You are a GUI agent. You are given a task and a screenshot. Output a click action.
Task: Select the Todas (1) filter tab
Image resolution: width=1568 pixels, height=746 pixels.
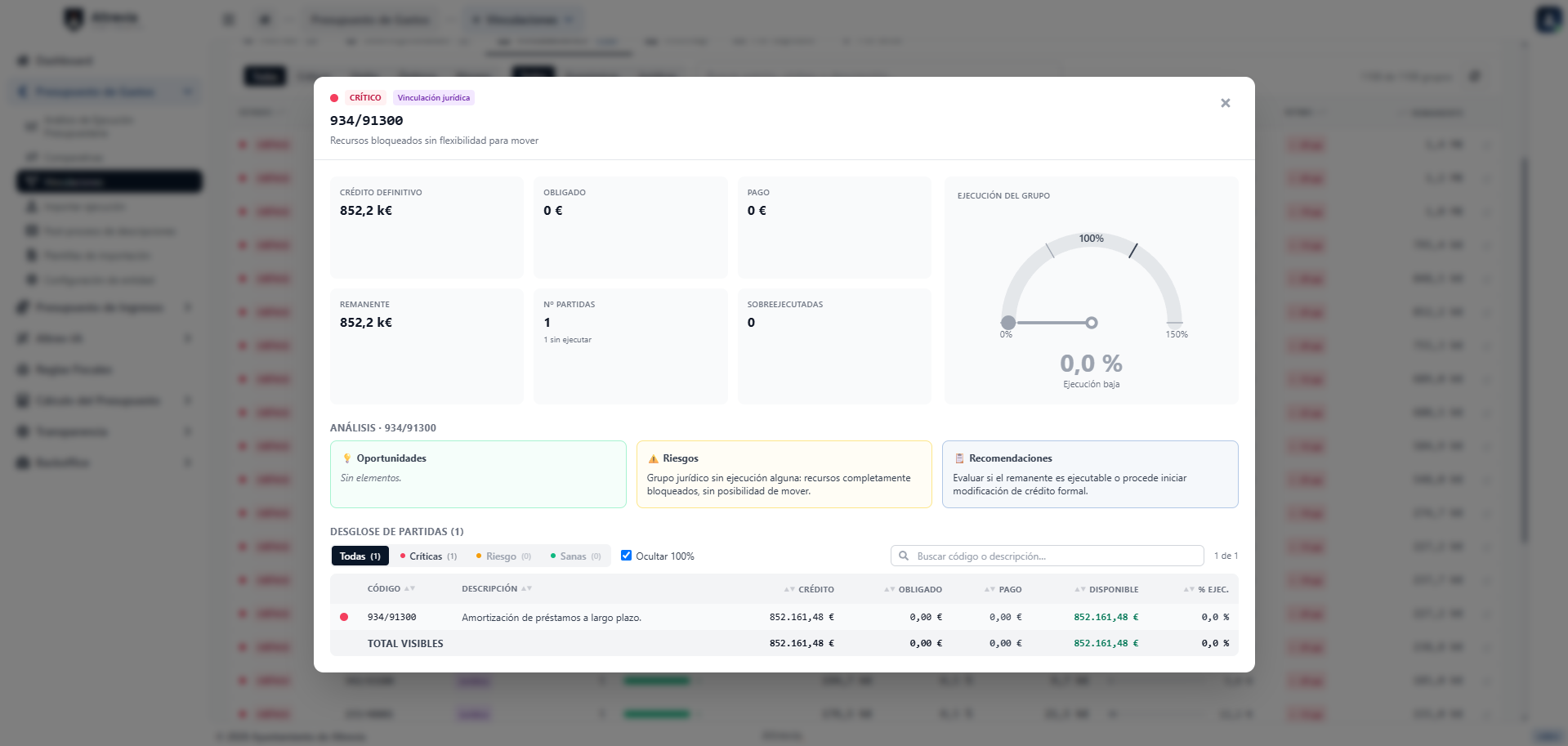click(x=360, y=556)
